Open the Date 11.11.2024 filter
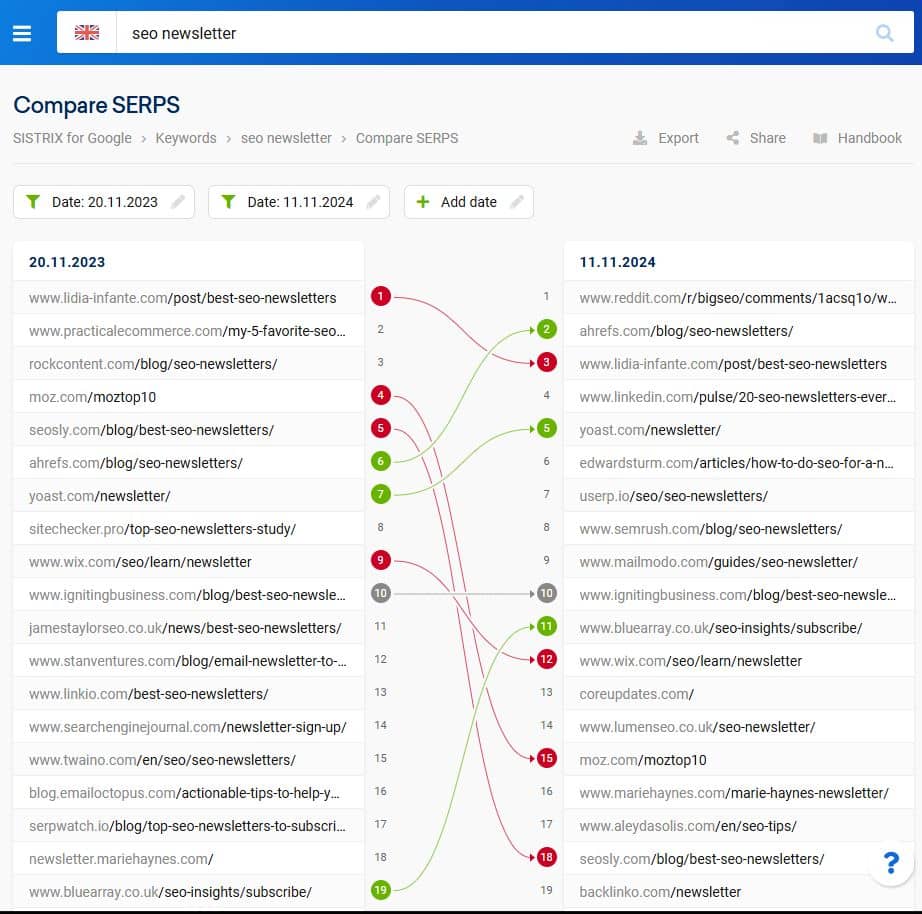Image resolution: width=922 pixels, height=914 pixels. pos(299,202)
